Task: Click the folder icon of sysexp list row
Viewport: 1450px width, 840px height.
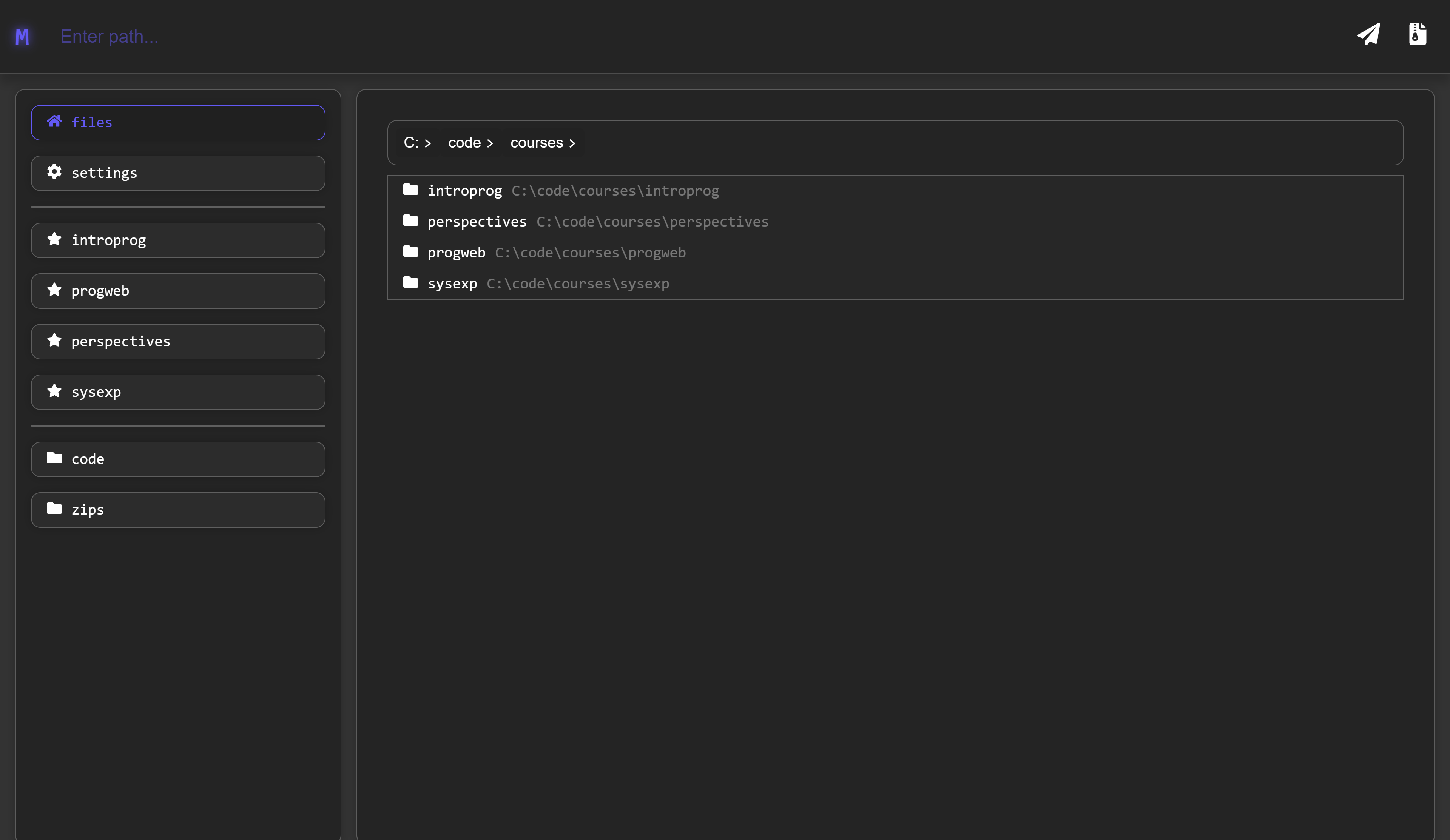Action: [x=411, y=282]
